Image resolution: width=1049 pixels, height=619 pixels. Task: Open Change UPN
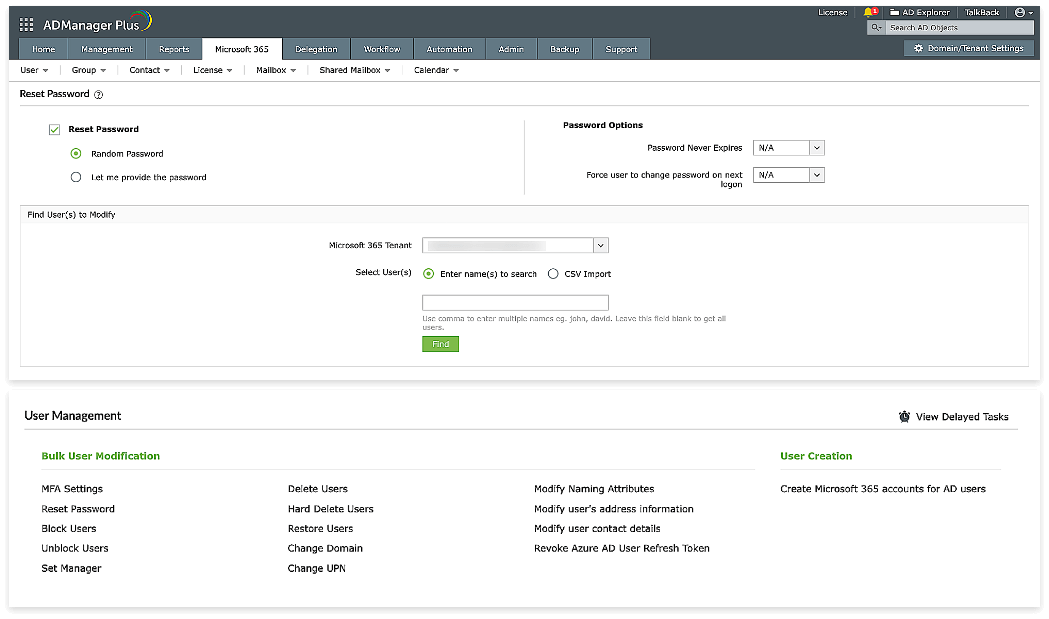[316, 569]
